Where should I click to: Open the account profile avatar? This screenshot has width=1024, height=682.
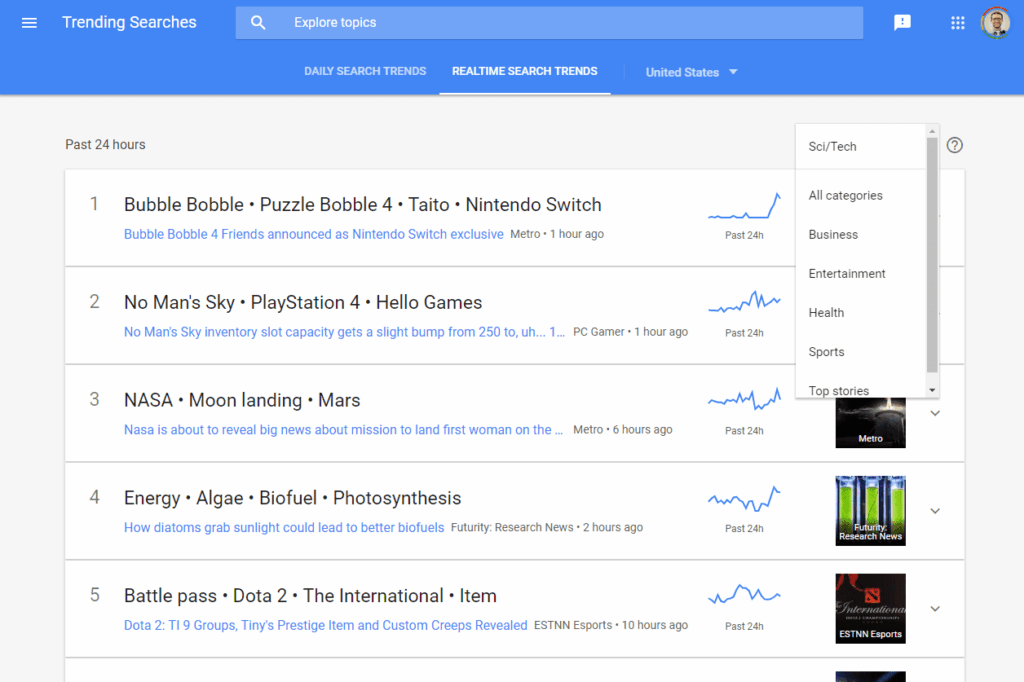pyautogui.click(x=995, y=23)
